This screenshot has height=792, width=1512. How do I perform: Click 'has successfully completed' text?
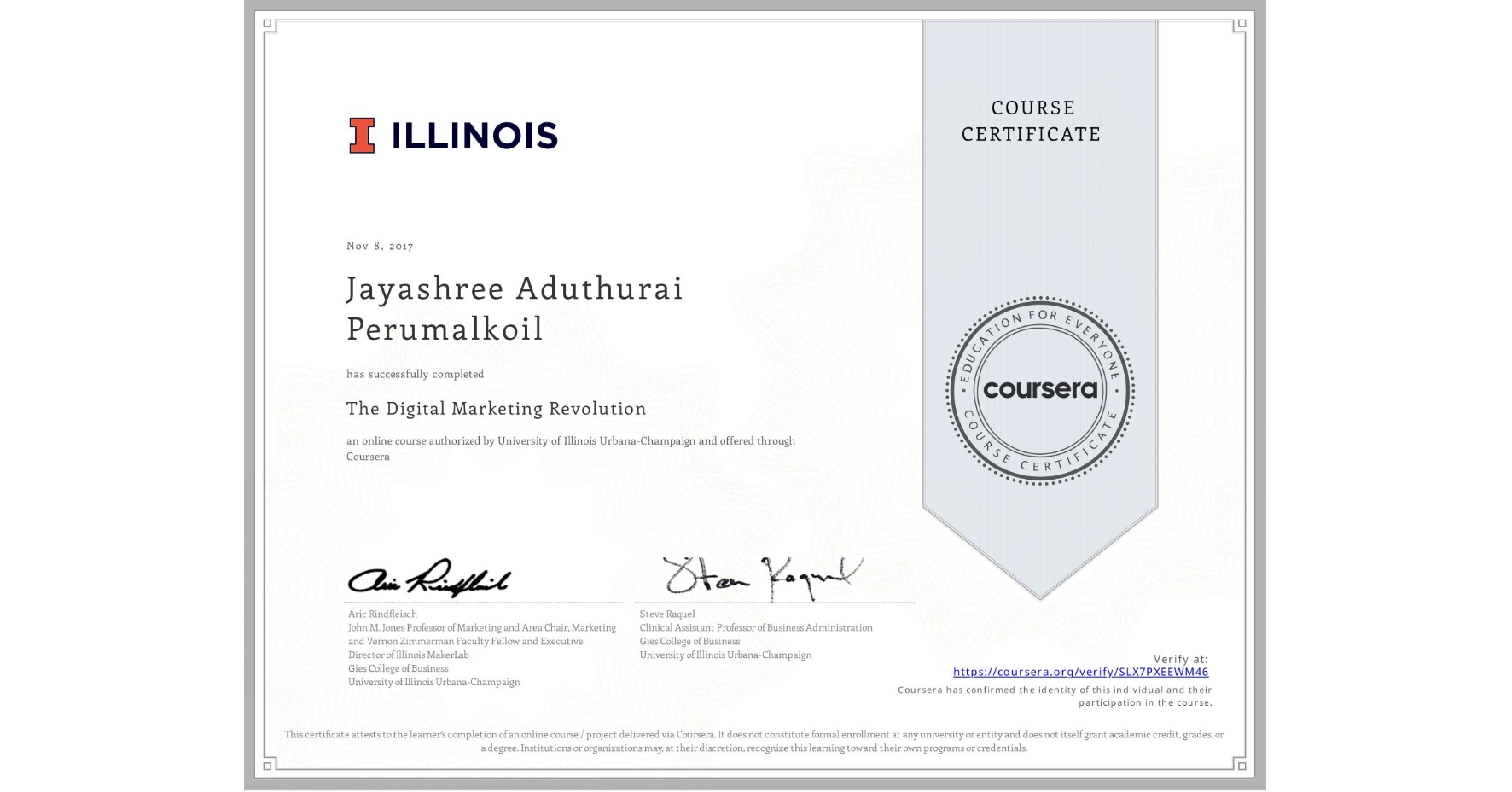[415, 374]
